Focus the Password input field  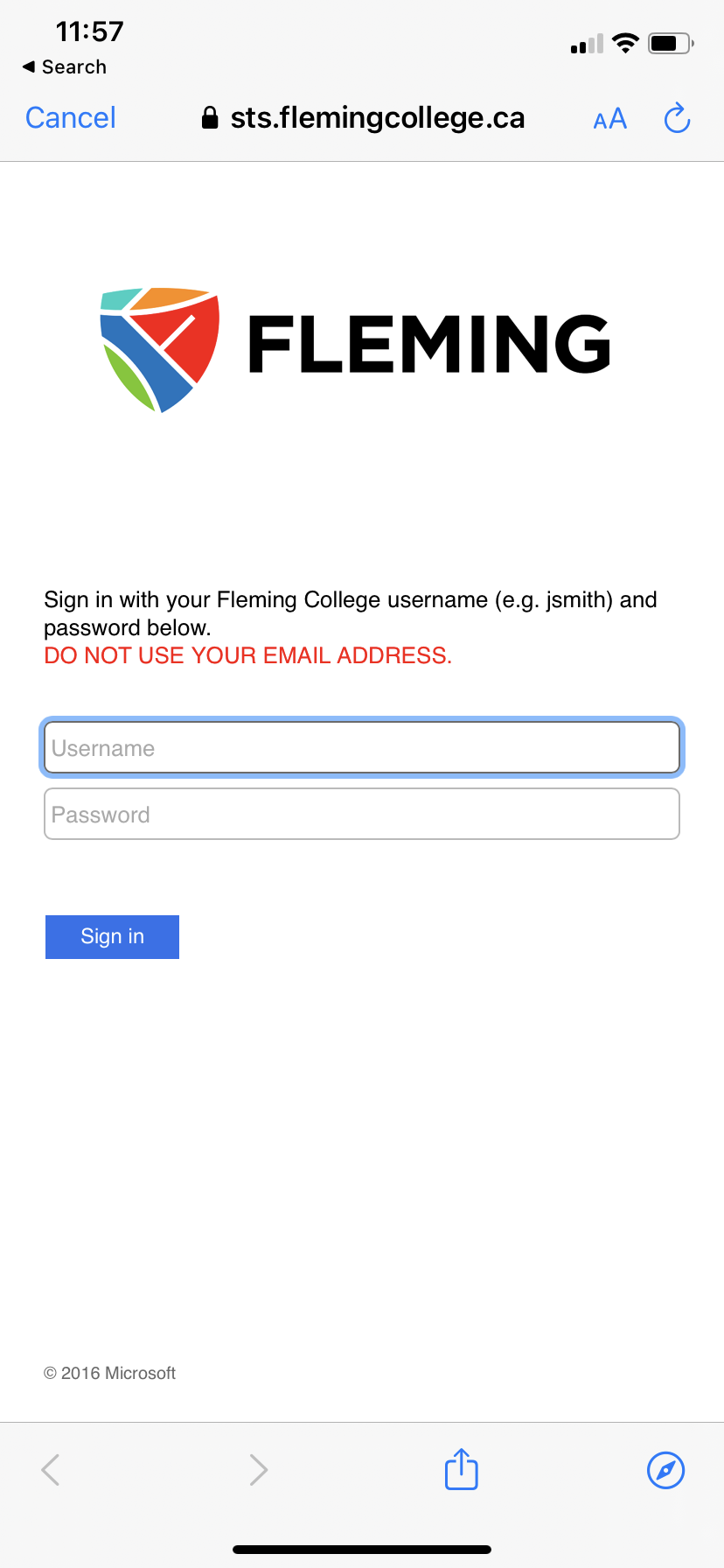click(x=361, y=815)
